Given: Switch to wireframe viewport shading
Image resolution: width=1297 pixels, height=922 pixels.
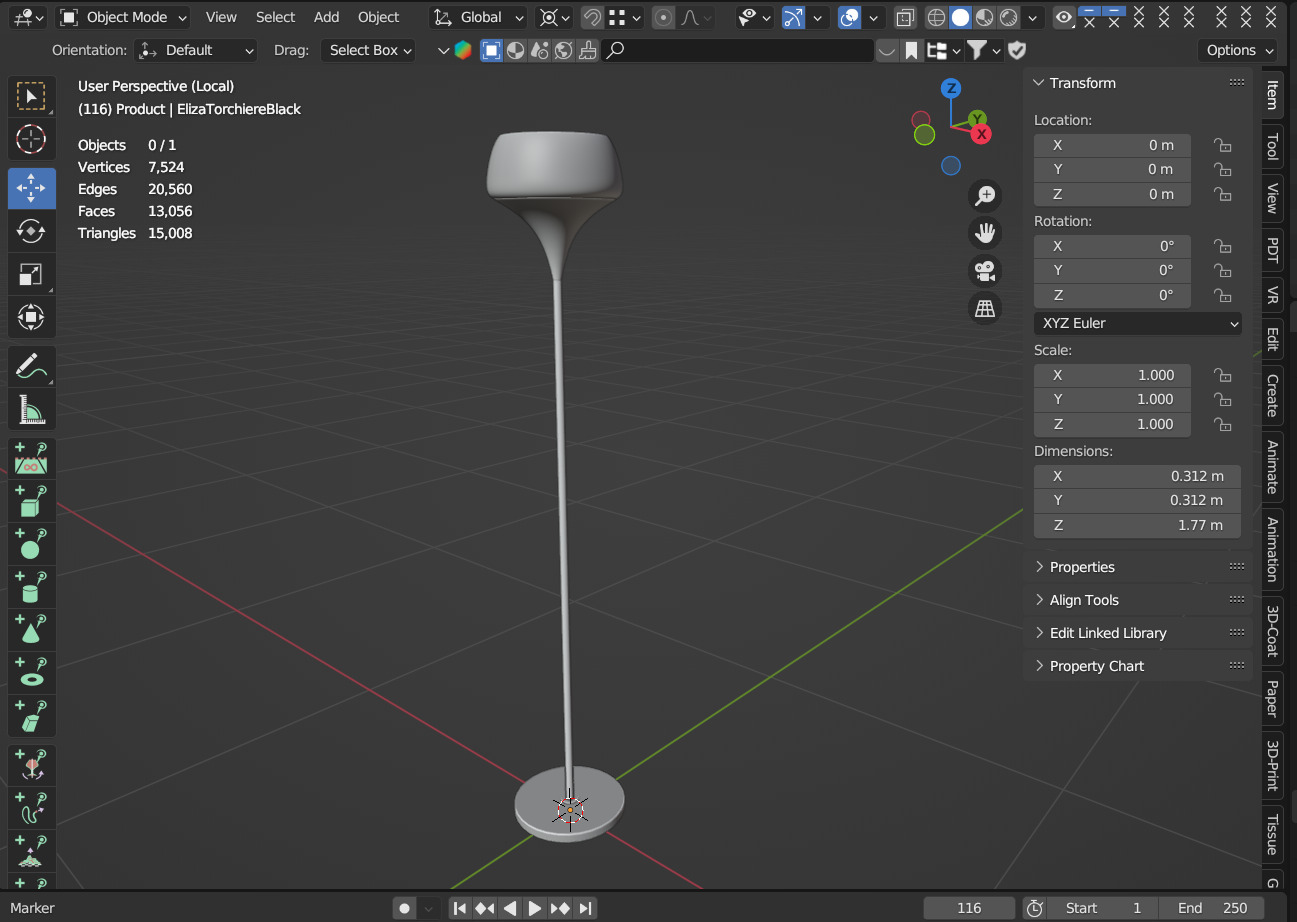Looking at the screenshot, I should click(936, 17).
